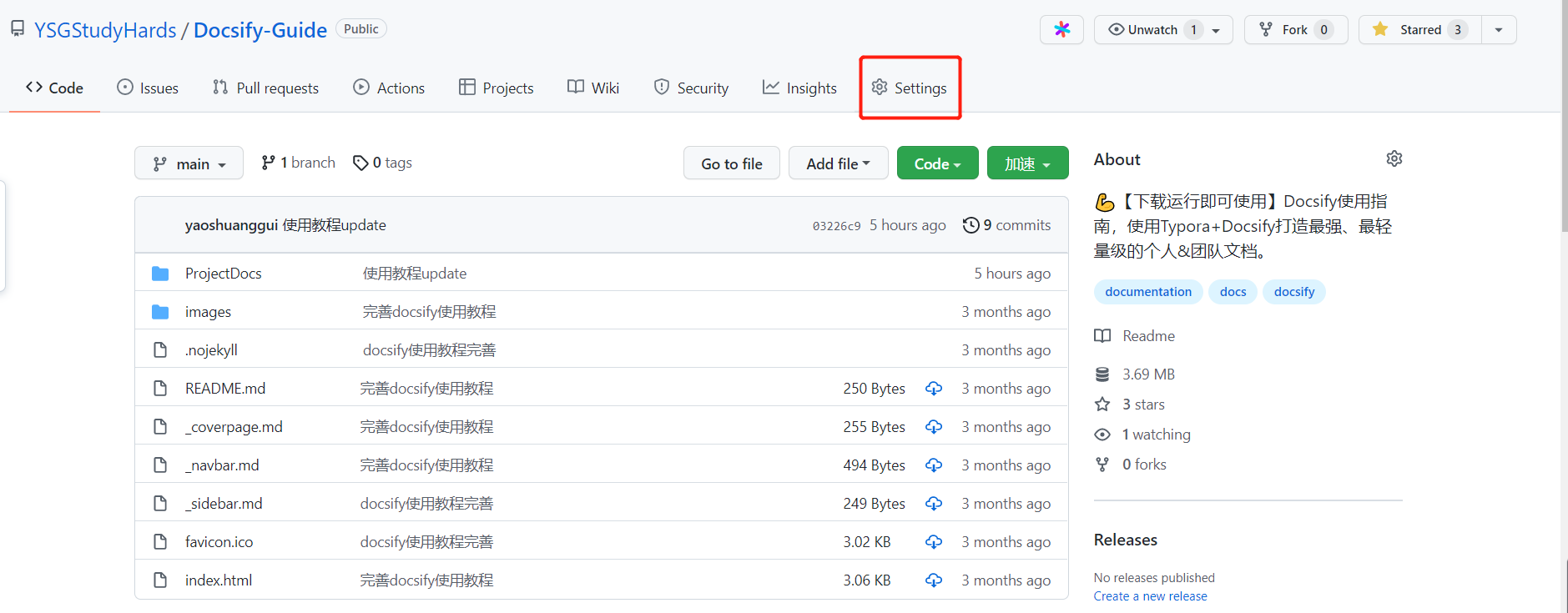Click the README.md file icon

[160, 389]
